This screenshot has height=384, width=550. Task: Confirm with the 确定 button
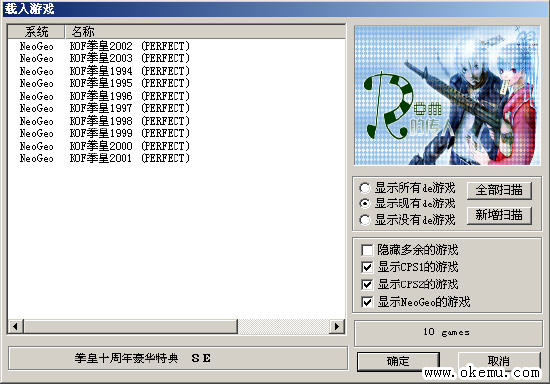(398, 361)
